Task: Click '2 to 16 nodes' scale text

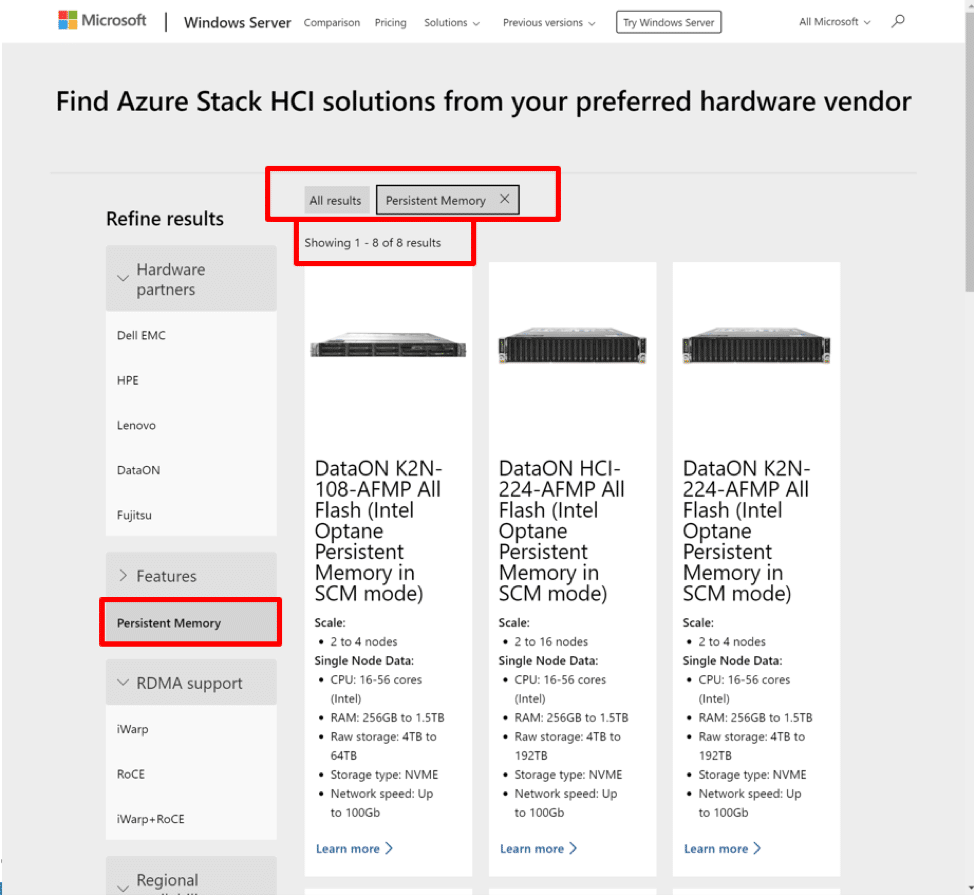Action: [550, 642]
